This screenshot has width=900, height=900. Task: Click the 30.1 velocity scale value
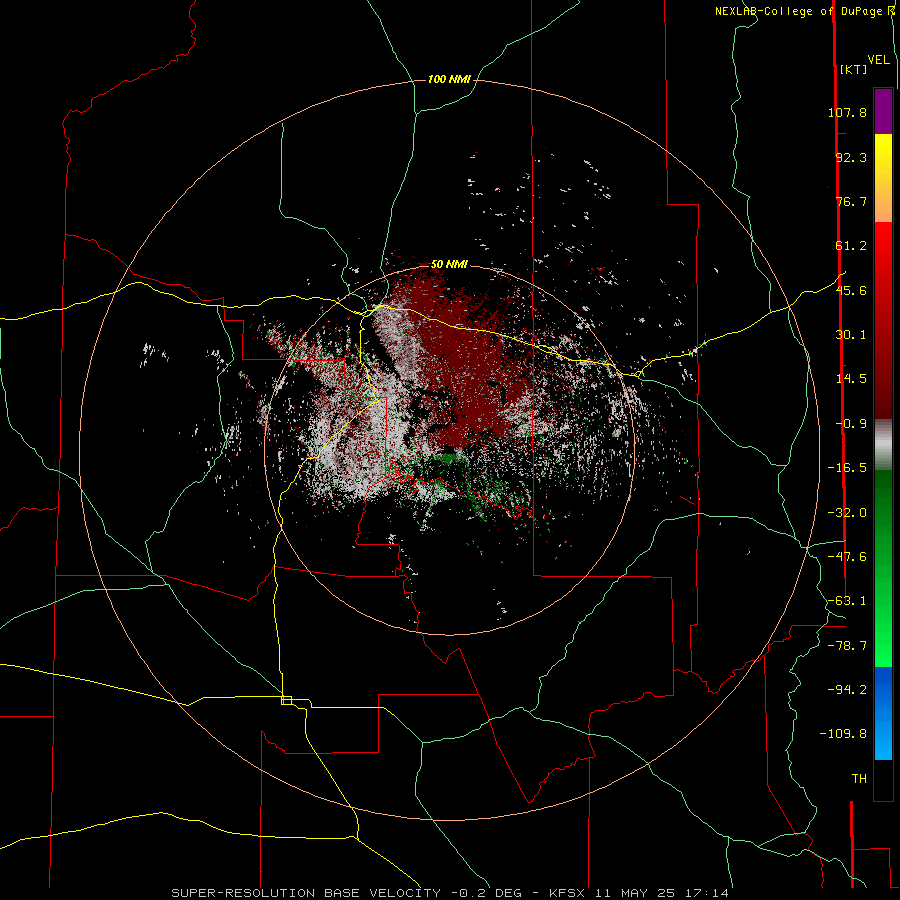[x=851, y=335]
